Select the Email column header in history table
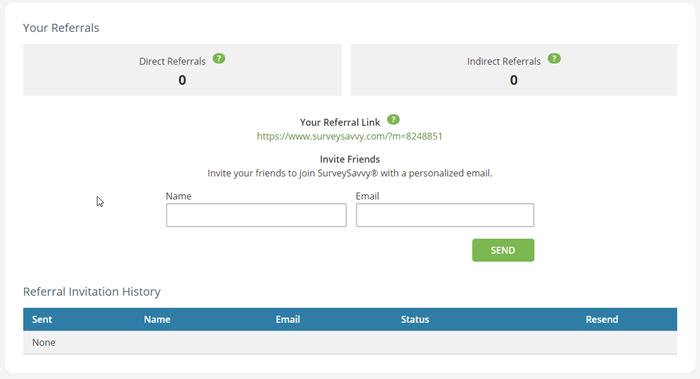Viewport: 700px width, 379px height. click(x=288, y=319)
